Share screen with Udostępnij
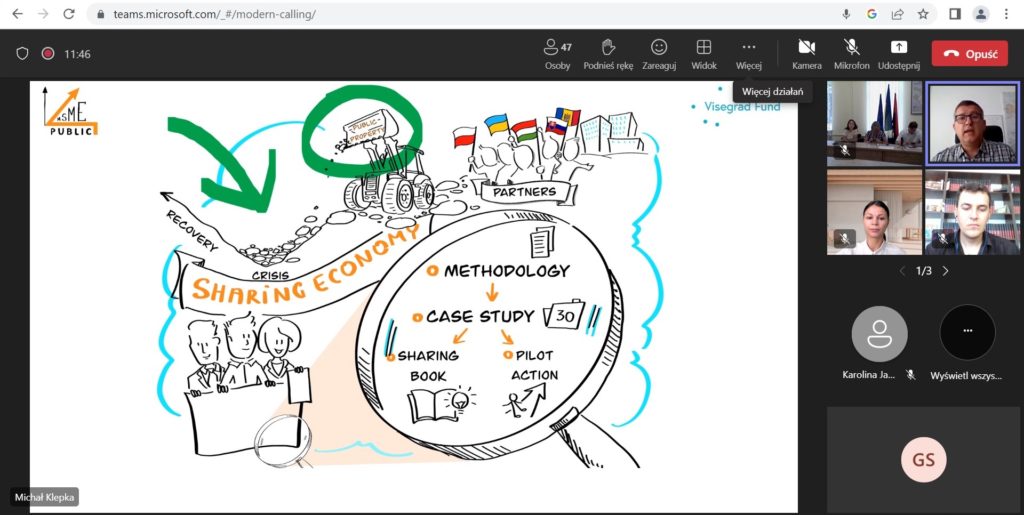The image size is (1024, 515). (899, 54)
